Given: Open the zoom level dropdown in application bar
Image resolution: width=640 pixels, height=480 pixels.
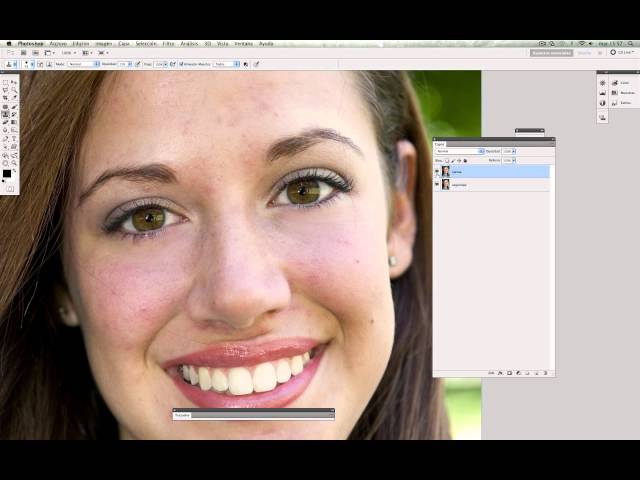Looking at the screenshot, I should click(x=69, y=53).
